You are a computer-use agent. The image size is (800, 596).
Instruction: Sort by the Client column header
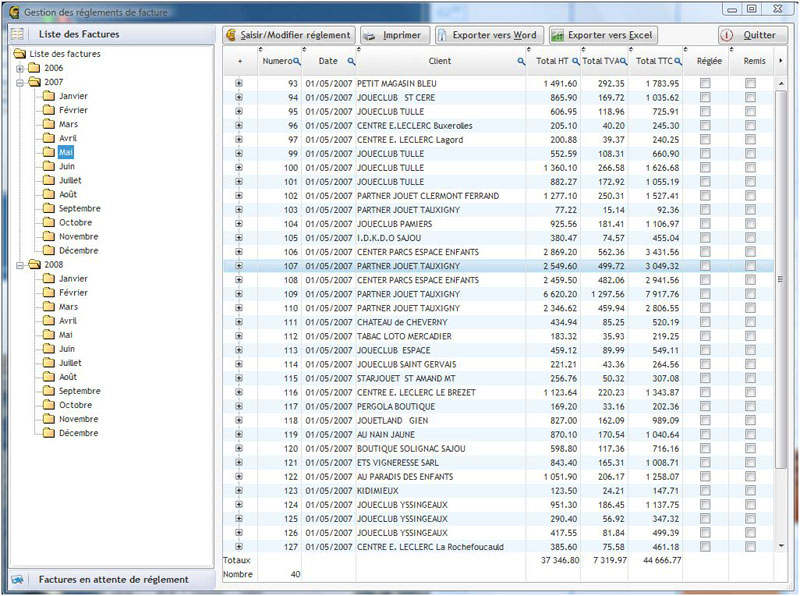[441, 61]
